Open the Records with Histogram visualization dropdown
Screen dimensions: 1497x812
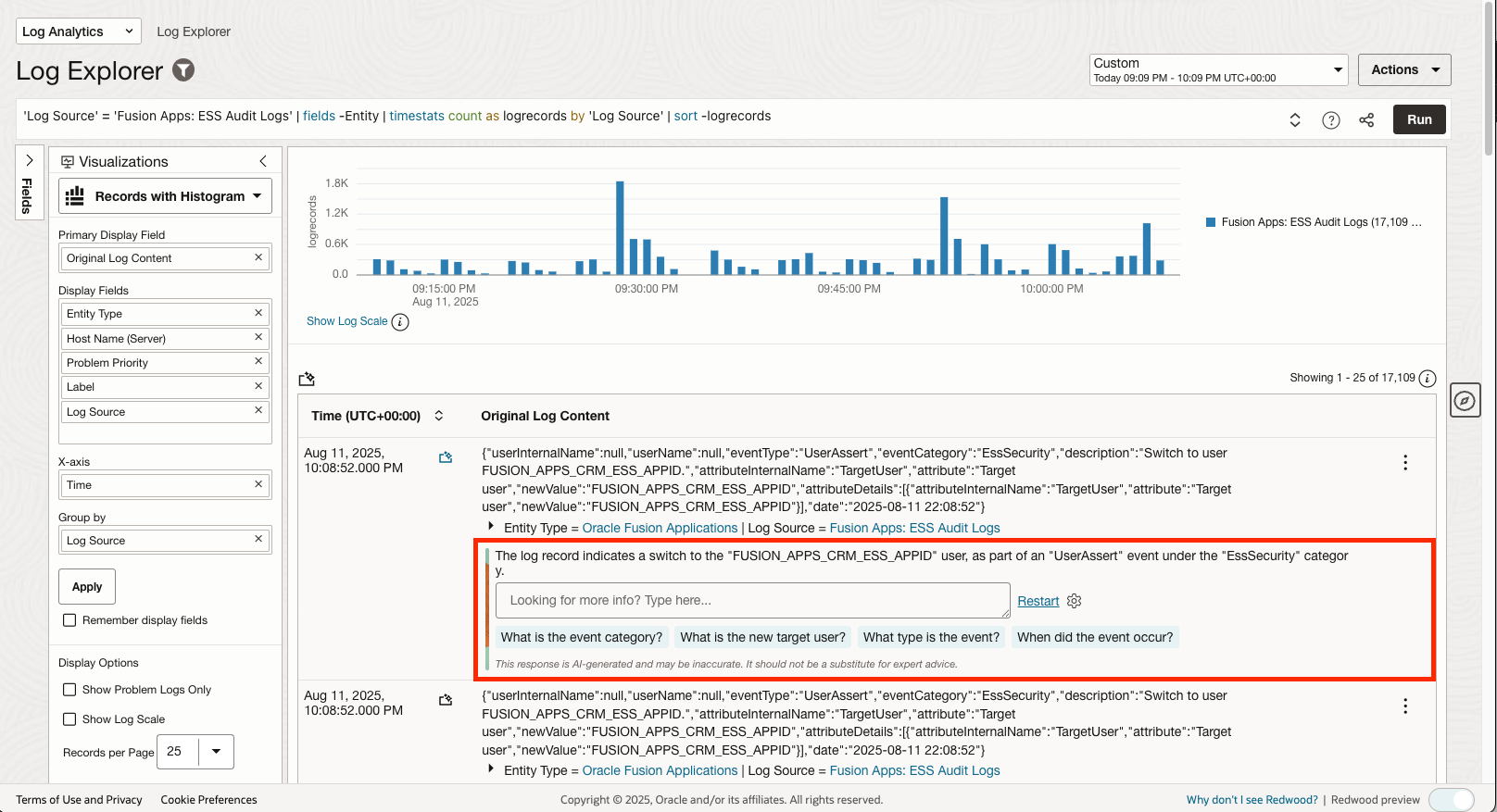(x=165, y=196)
